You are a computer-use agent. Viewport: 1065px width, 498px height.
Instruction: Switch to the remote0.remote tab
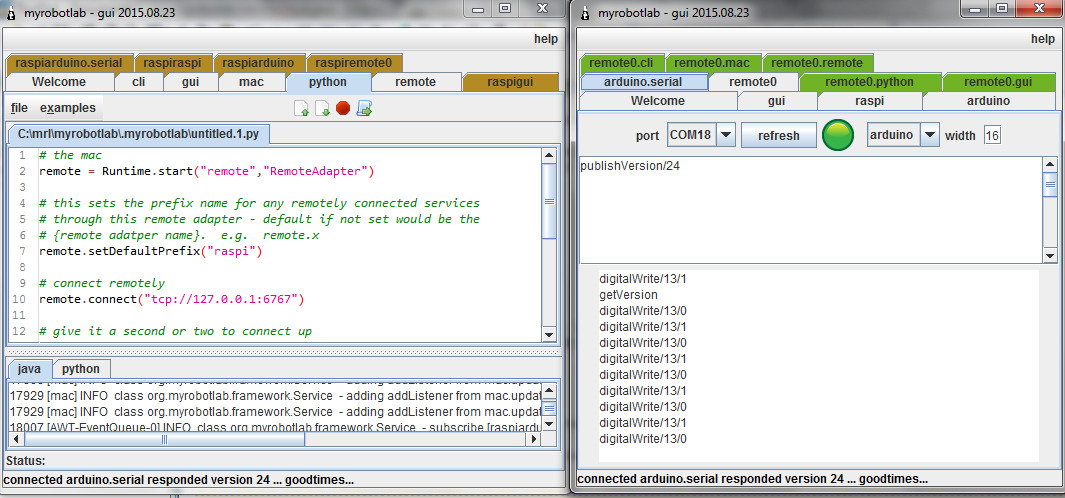(817, 63)
